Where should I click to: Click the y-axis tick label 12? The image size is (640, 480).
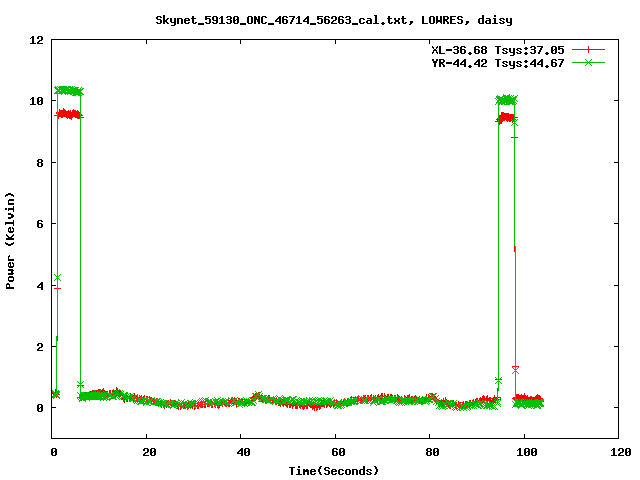[x=36, y=40]
